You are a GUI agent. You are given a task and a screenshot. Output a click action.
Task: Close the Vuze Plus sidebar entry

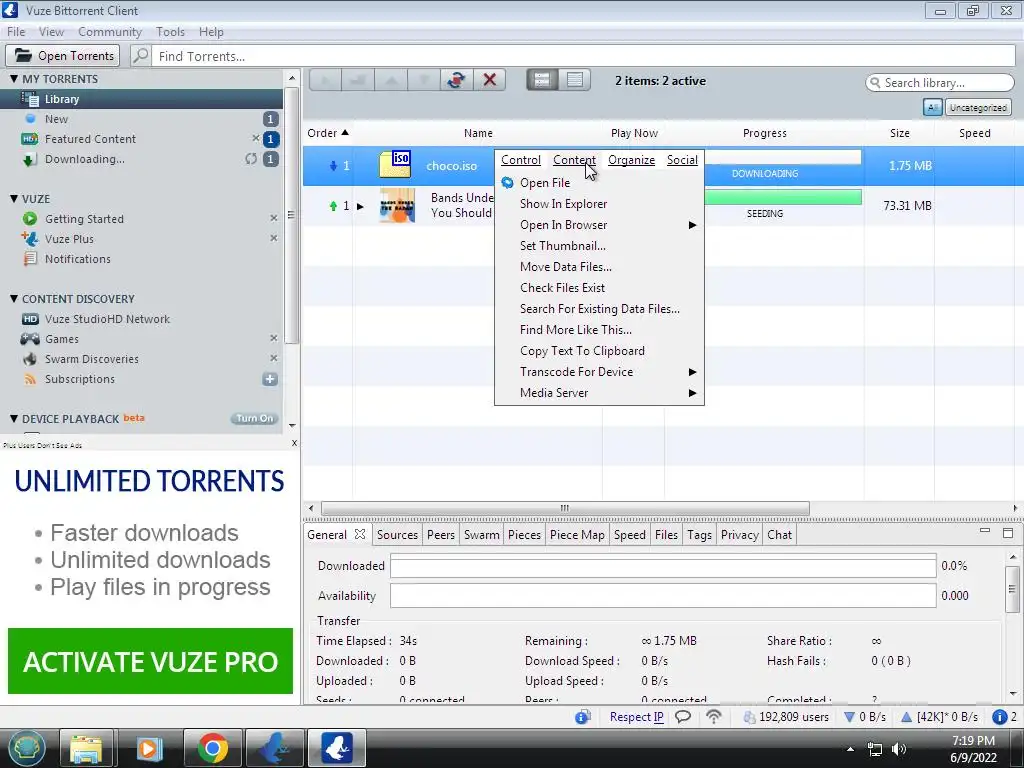[274, 238]
